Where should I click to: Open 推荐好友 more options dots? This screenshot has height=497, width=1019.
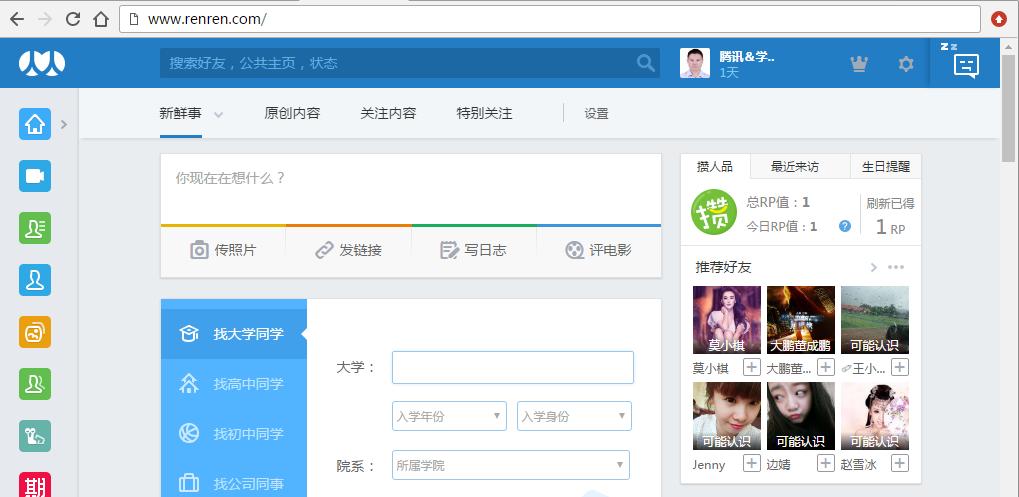pos(896,267)
